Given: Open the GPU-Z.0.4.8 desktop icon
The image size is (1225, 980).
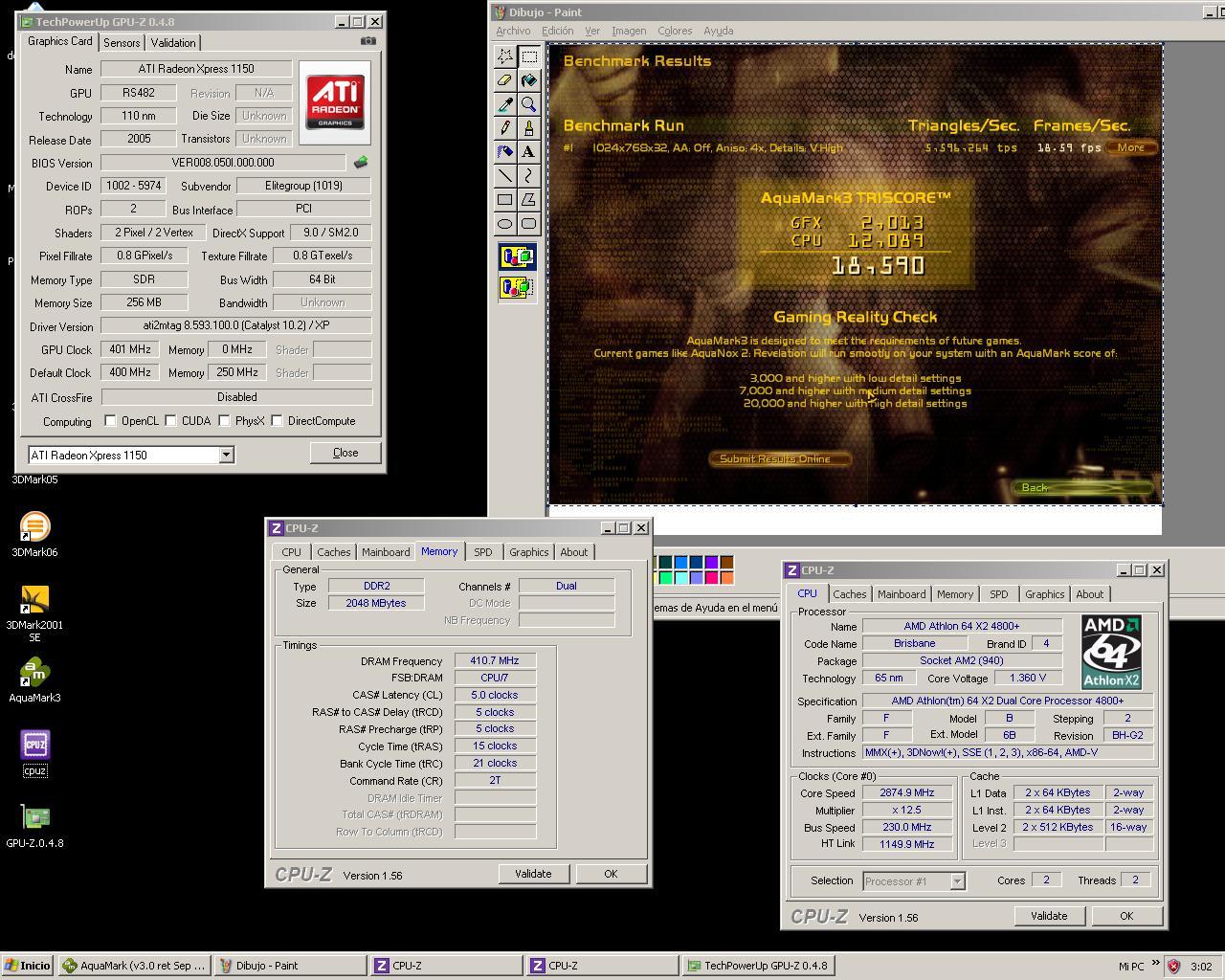Looking at the screenshot, I should pyautogui.click(x=34, y=826).
